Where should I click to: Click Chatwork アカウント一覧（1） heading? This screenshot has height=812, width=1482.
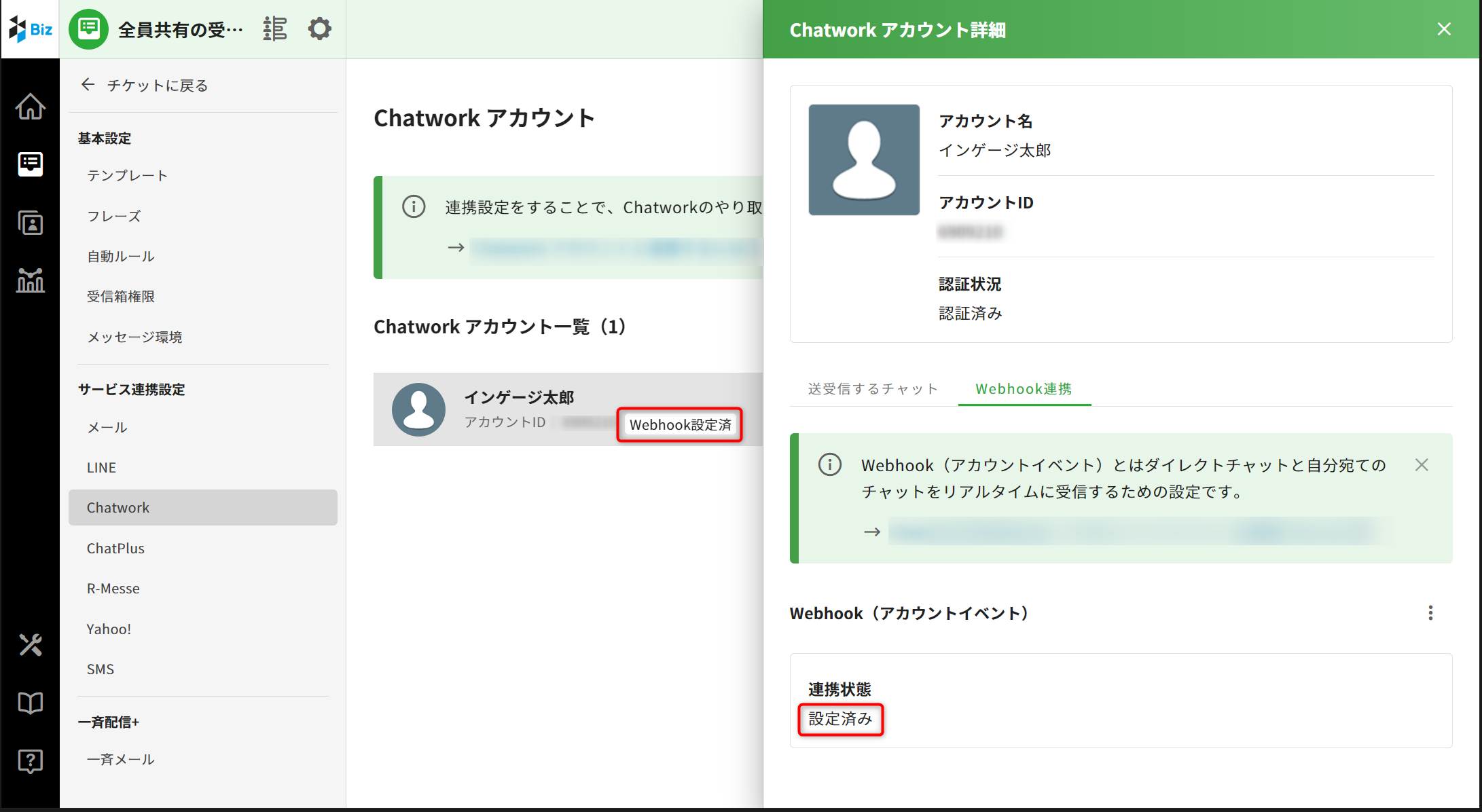coord(500,327)
